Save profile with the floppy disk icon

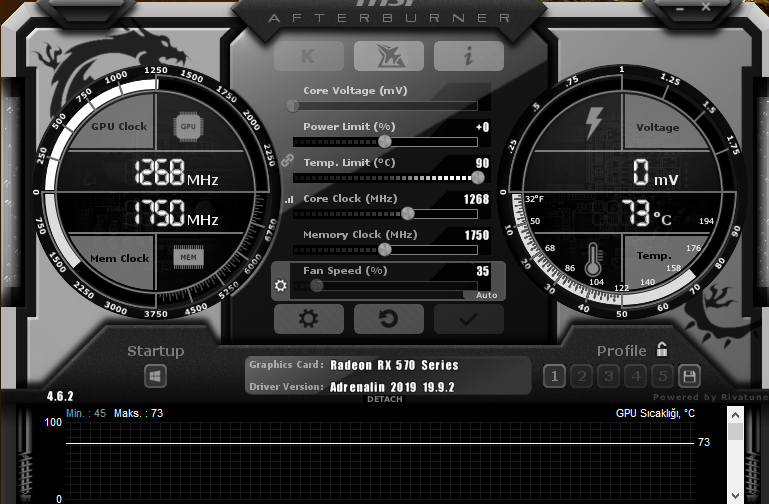pyautogui.click(x=689, y=377)
